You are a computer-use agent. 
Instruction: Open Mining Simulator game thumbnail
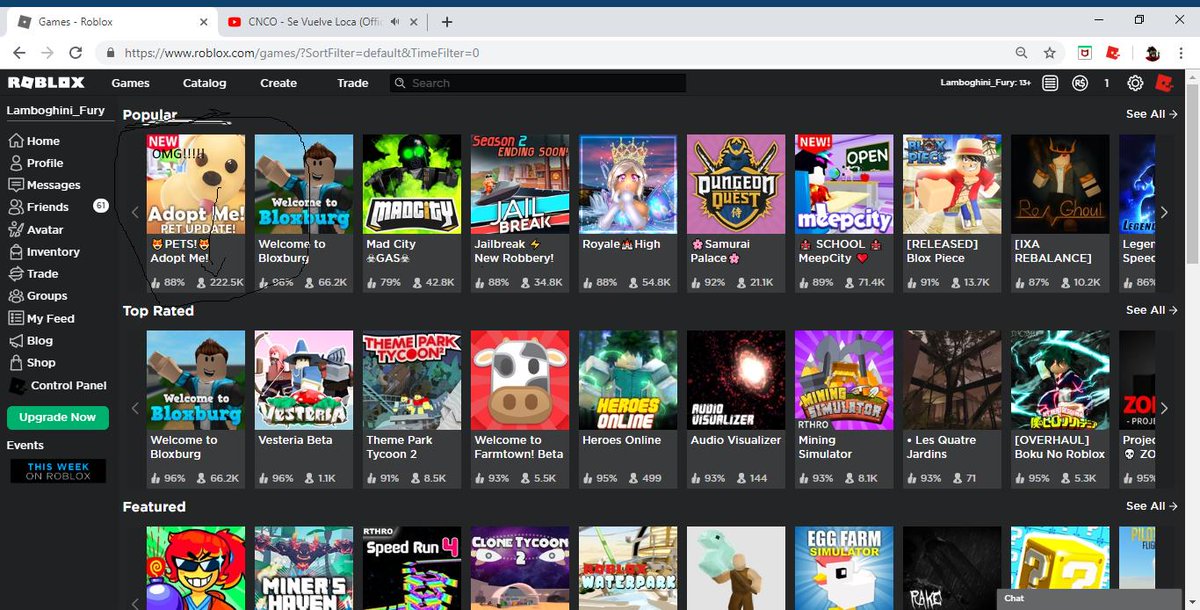(844, 379)
